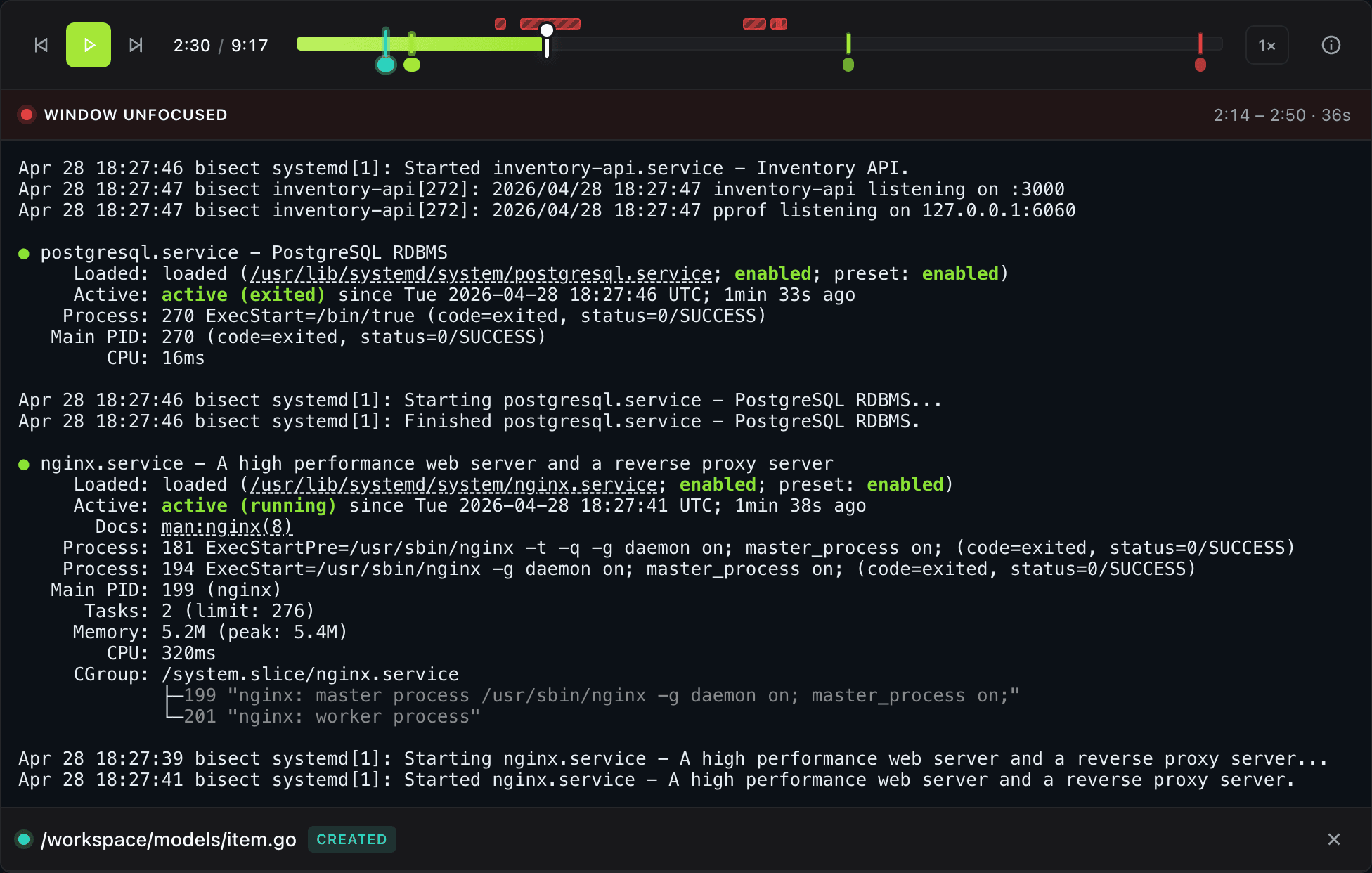Image resolution: width=1372 pixels, height=873 pixels.
Task: Select the long red striped segment under playhead
Action: click(550, 24)
